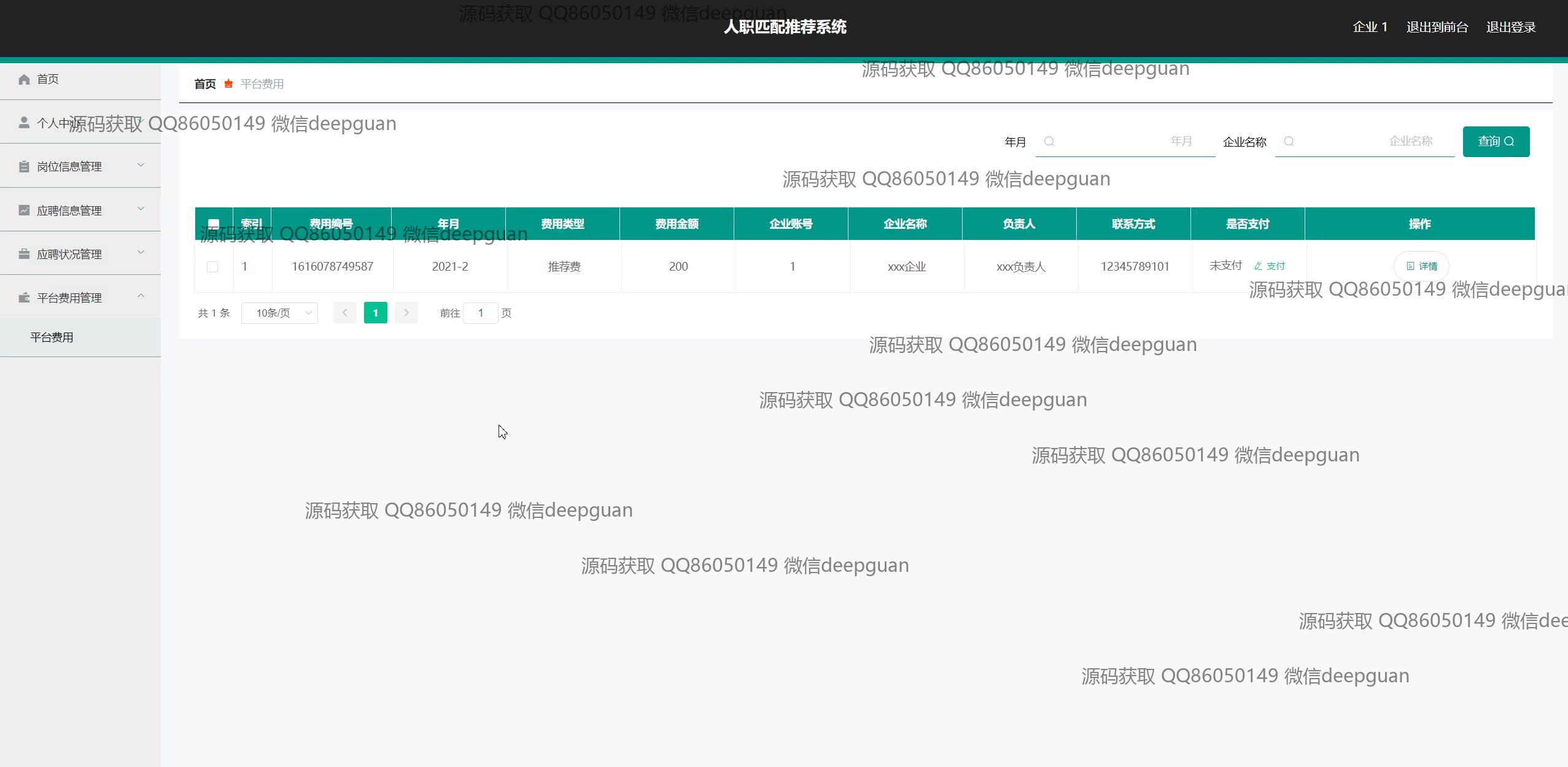This screenshot has width=1568, height=767.
Task: Toggle the select-all checkbox in table header
Action: 214,224
